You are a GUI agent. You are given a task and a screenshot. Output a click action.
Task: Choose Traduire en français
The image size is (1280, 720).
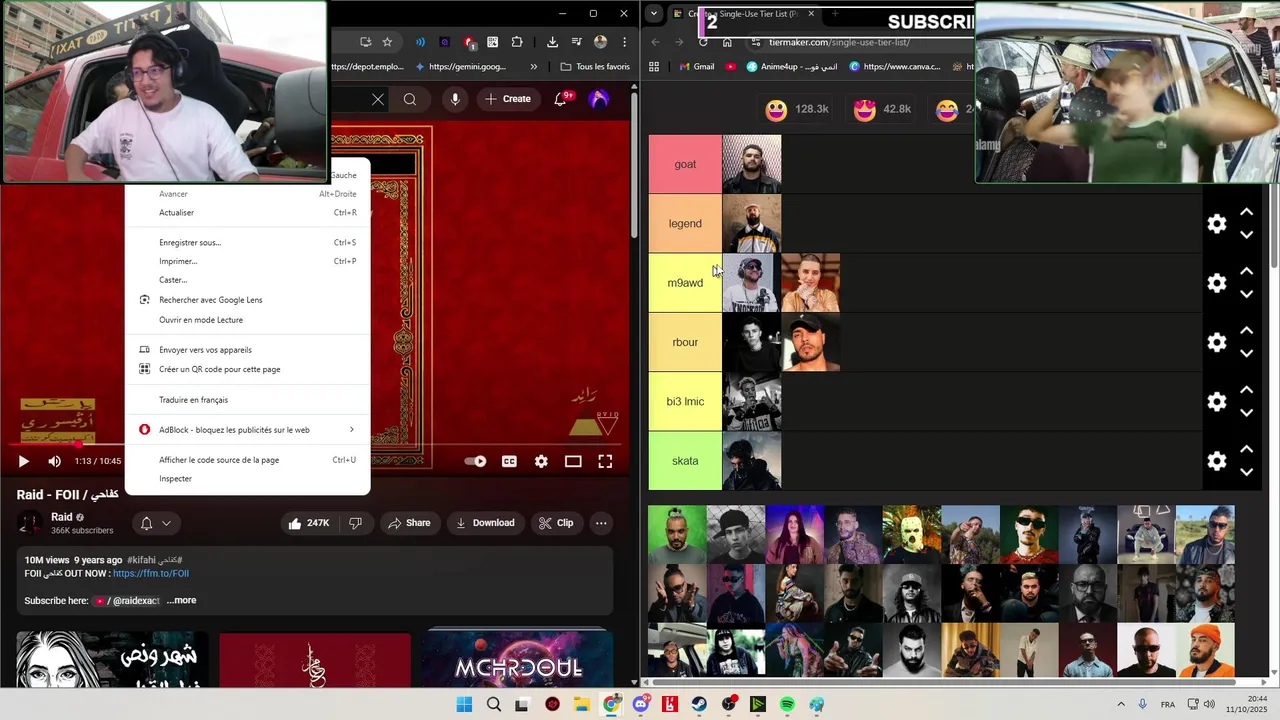(247, 400)
